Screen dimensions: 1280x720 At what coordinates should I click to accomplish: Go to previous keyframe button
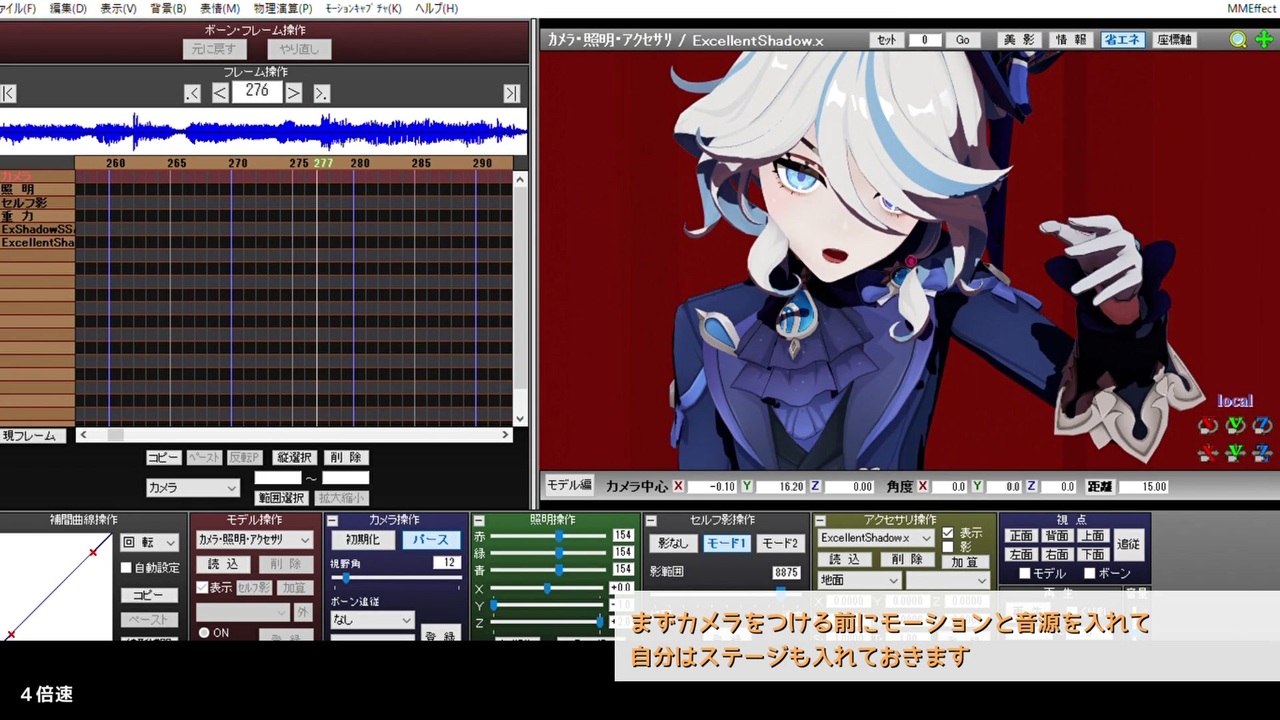click(x=193, y=93)
